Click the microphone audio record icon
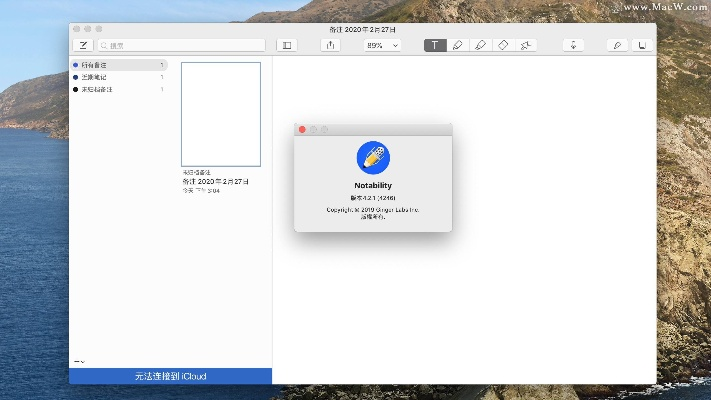Viewport: 711px width, 400px height. tap(574, 45)
